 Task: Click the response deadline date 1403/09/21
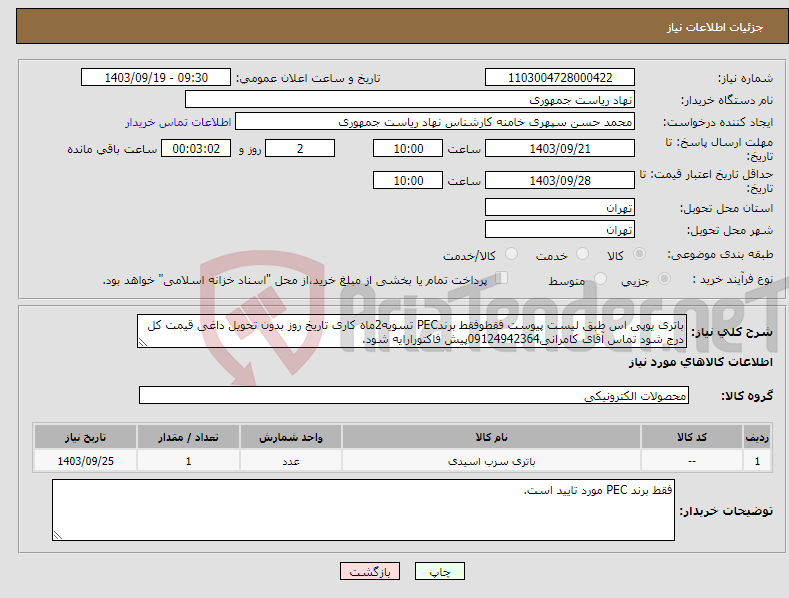coord(560,148)
